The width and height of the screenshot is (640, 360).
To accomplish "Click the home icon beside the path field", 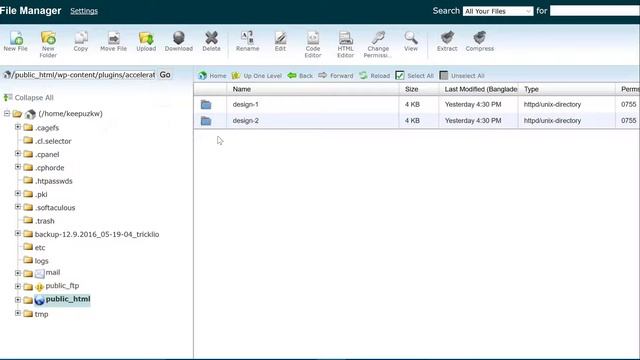I will tap(7, 75).
